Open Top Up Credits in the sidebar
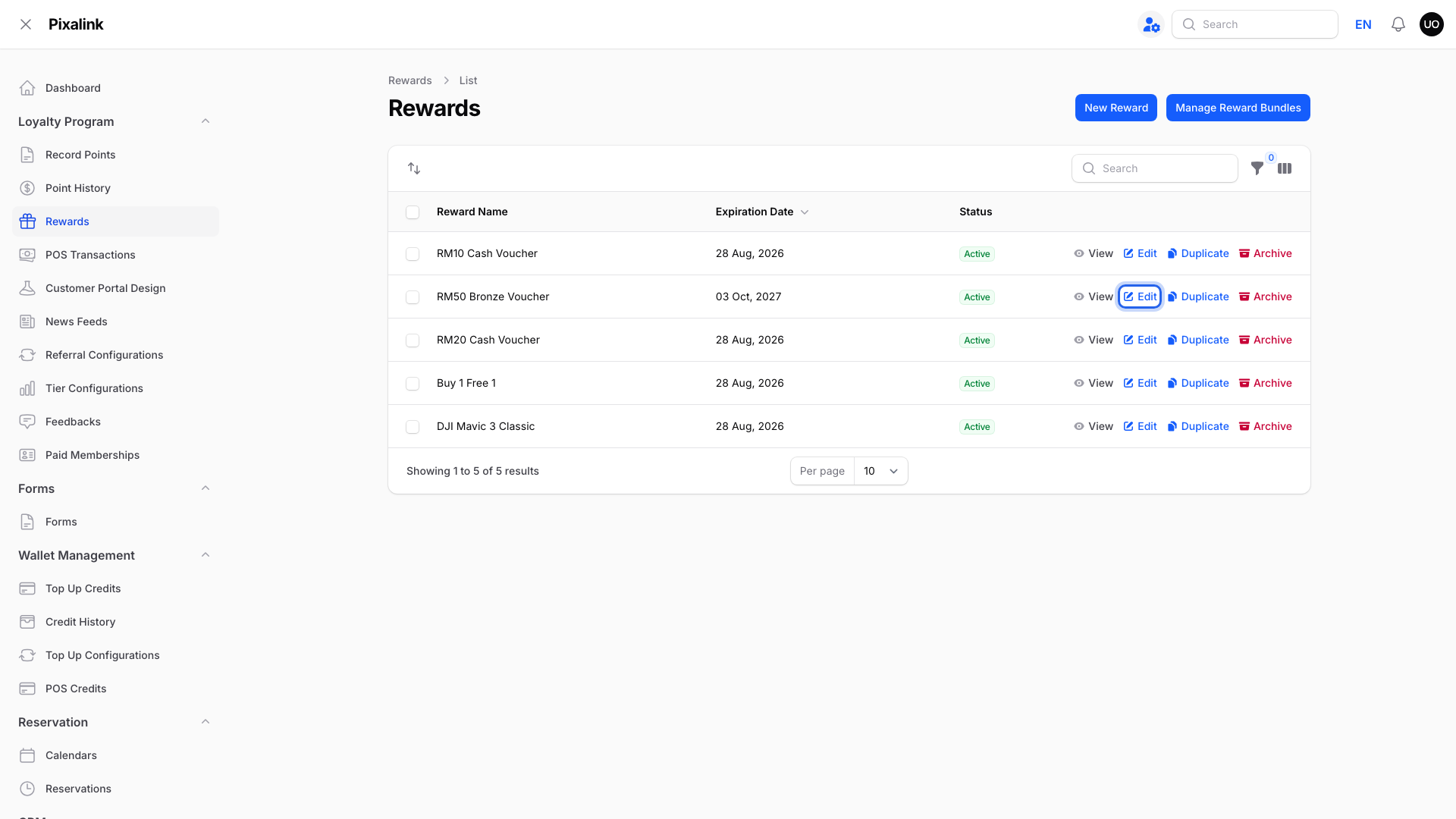 [x=115, y=588]
